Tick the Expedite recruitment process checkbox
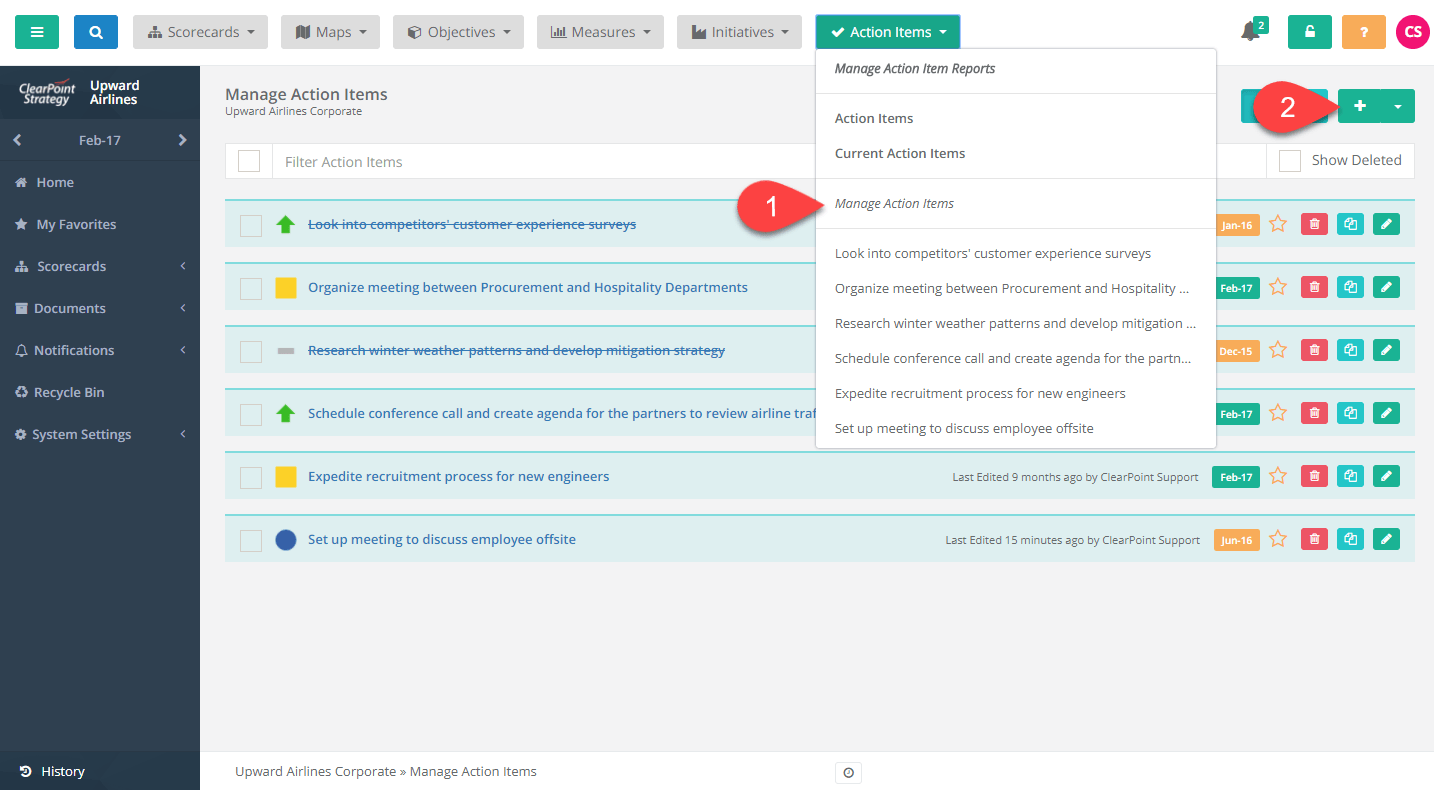This screenshot has height=790, width=1434. pos(251,477)
